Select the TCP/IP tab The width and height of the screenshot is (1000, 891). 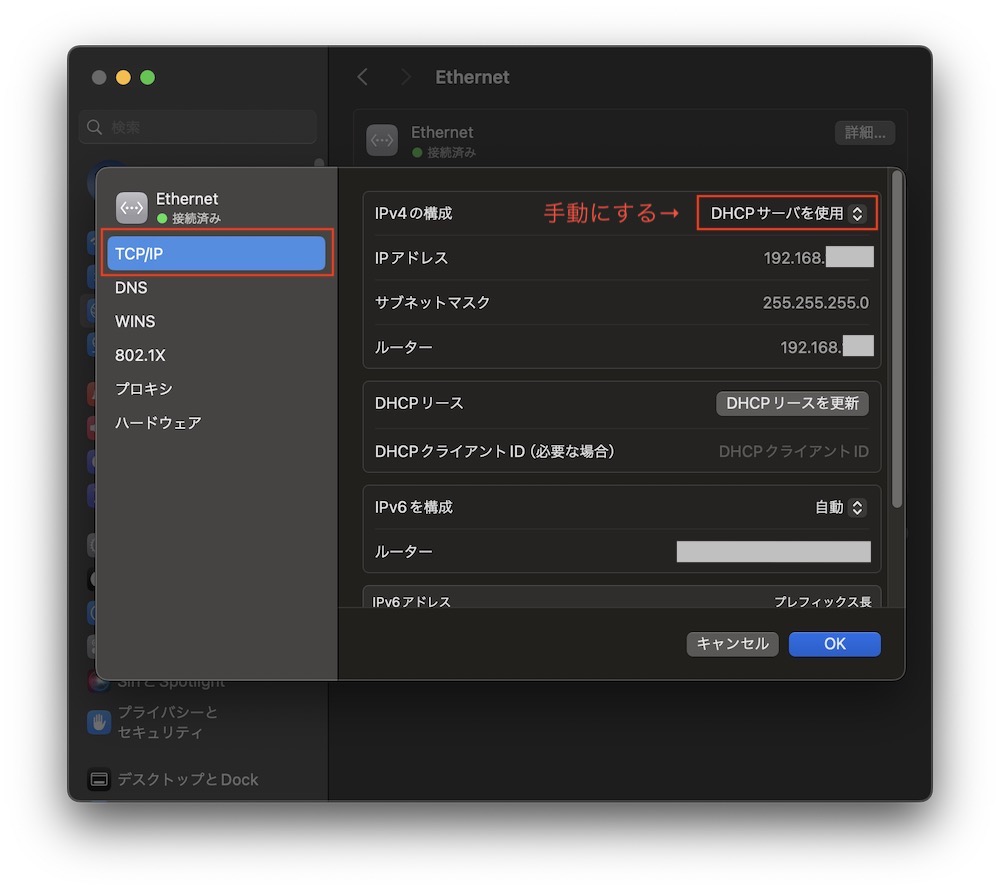tap(216, 254)
